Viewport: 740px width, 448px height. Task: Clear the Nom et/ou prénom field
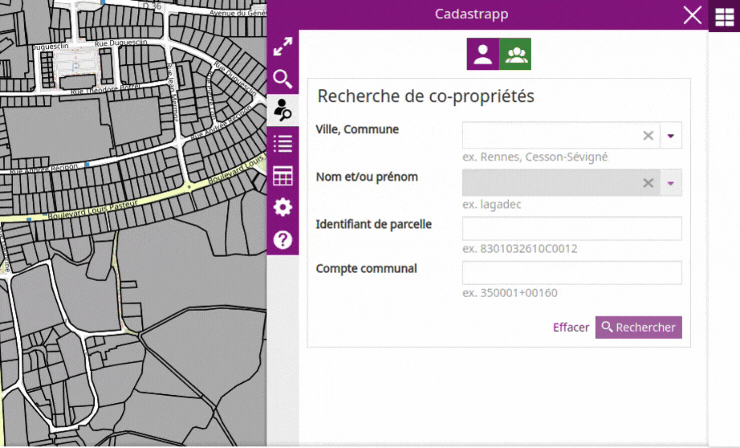[648, 183]
